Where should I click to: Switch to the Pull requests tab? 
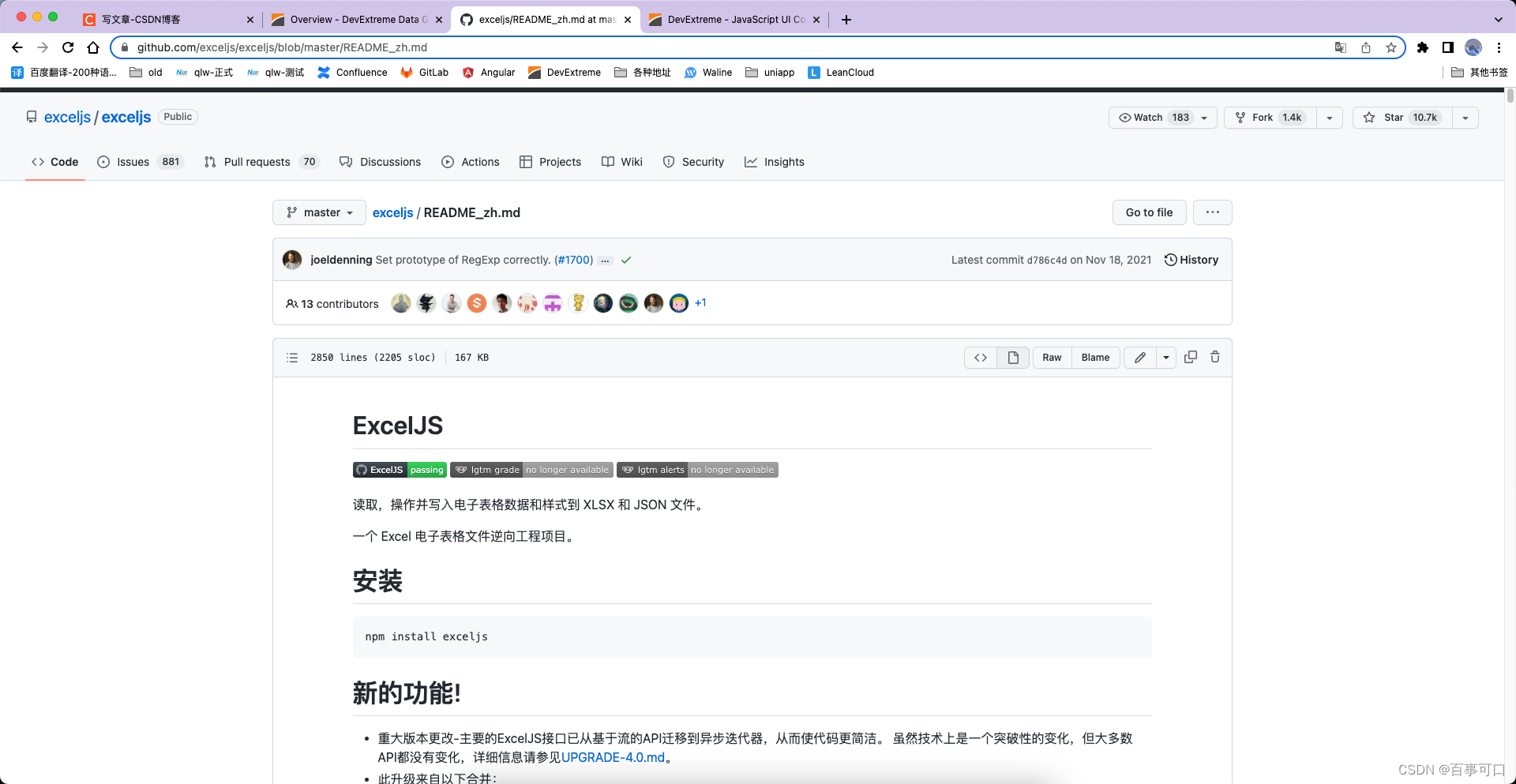(261, 162)
